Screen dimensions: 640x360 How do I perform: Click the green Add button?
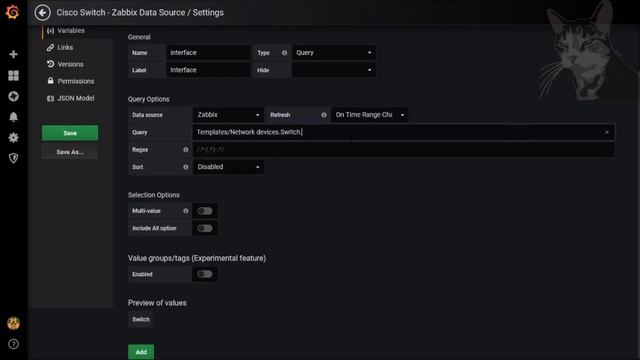[x=141, y=352]
